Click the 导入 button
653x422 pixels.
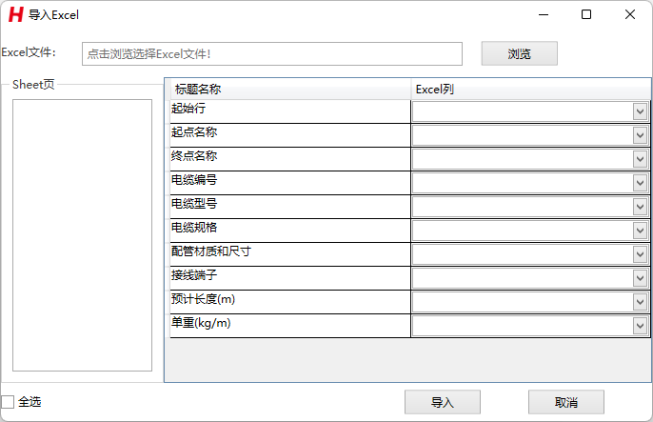tap(442, 402)
